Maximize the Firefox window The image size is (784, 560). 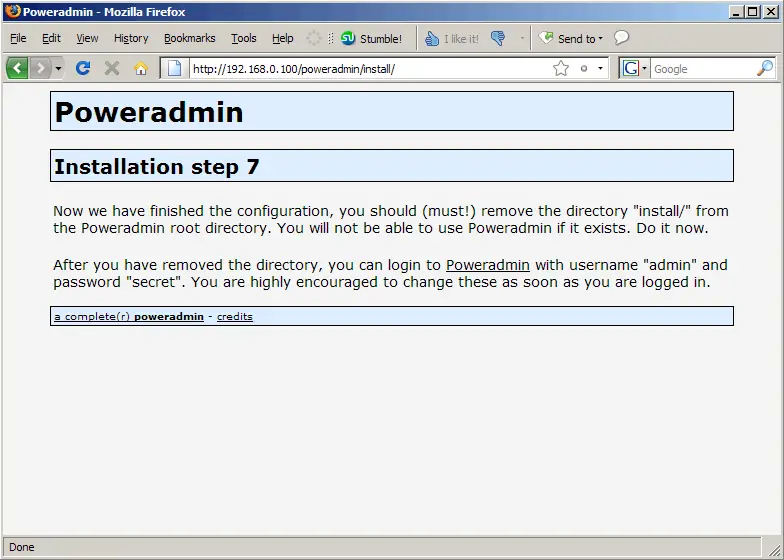click(752, 12)
